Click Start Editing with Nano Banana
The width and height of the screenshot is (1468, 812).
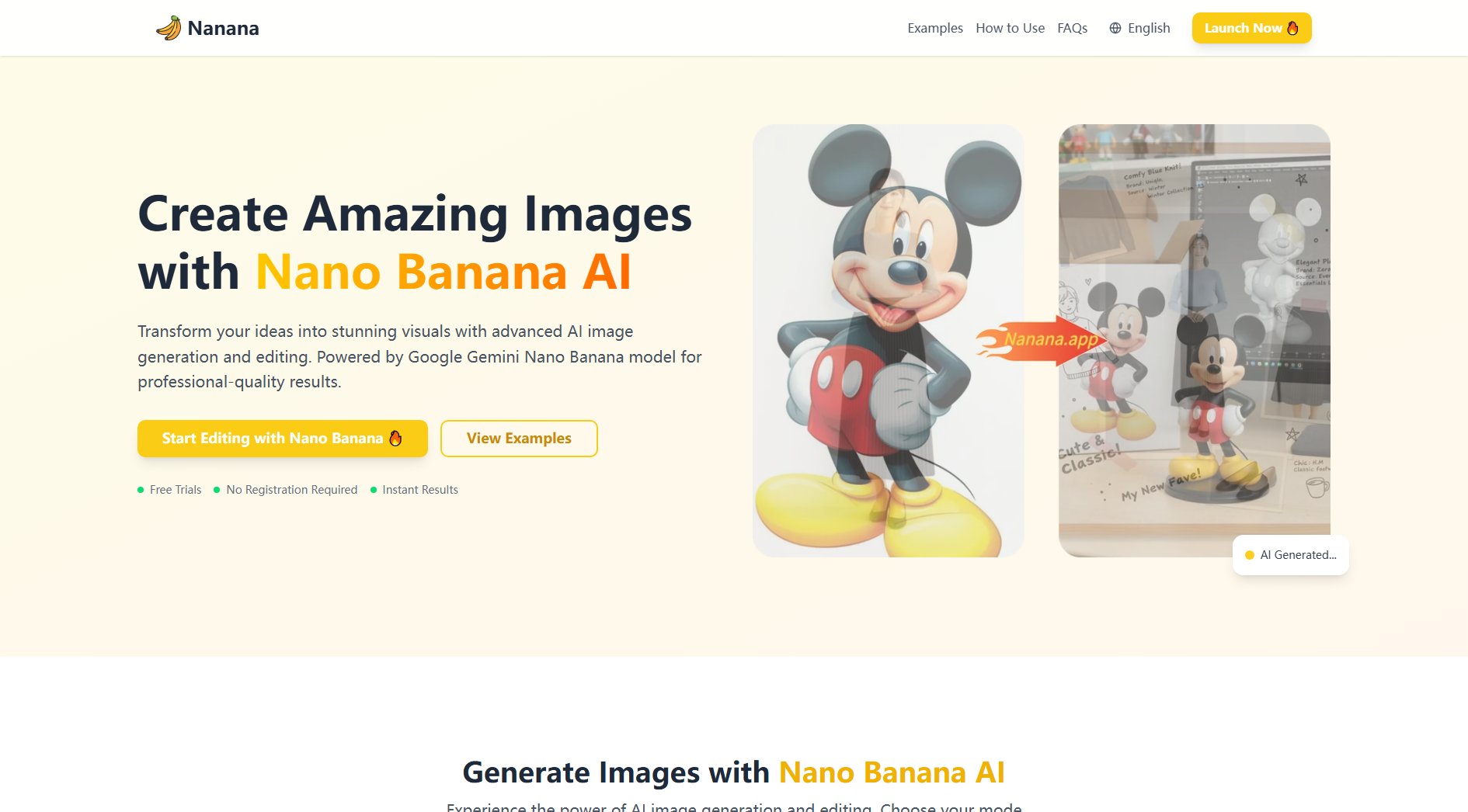point(283,439)
